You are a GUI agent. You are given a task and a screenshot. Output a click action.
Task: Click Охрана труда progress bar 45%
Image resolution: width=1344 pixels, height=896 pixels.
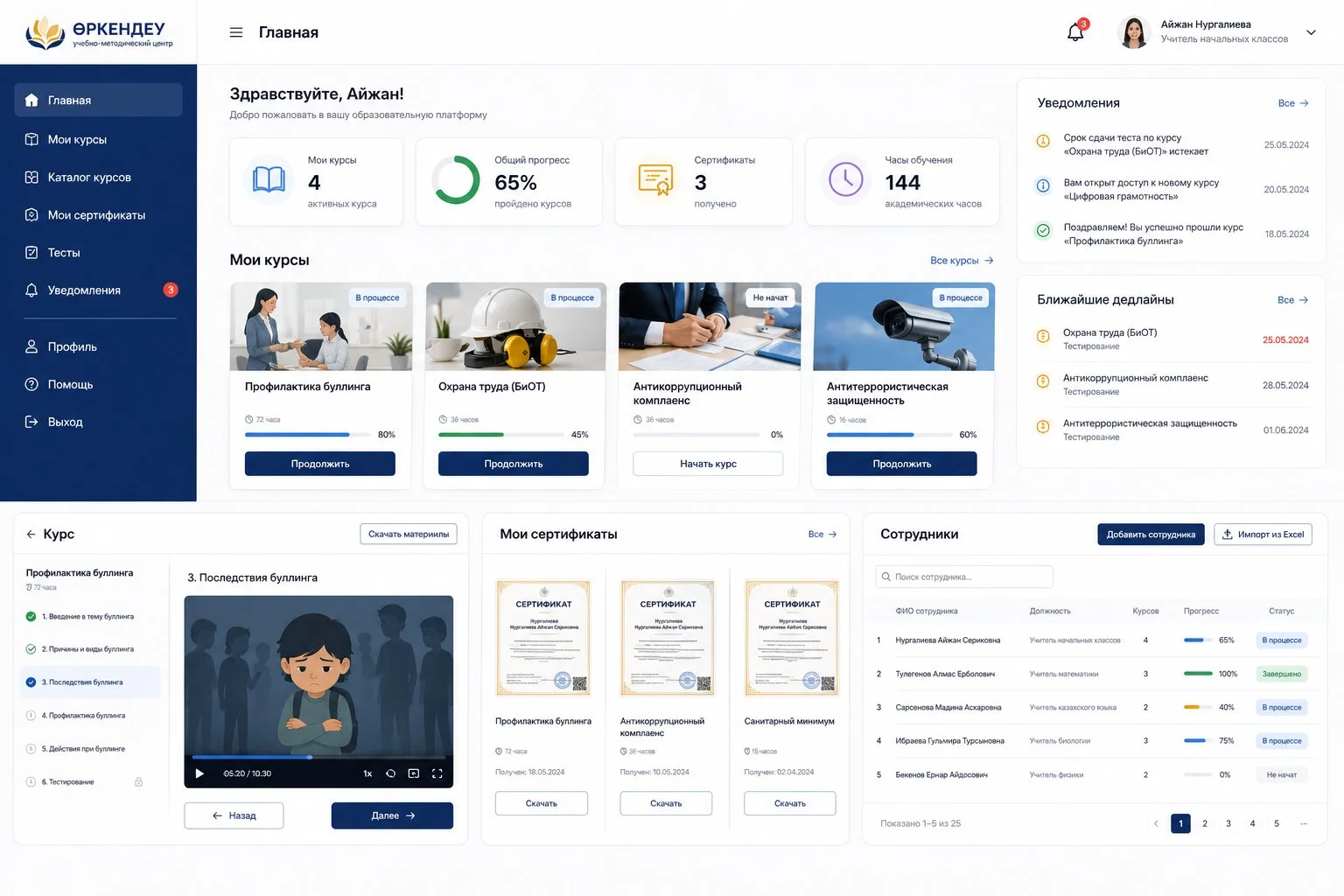(500, 435)
